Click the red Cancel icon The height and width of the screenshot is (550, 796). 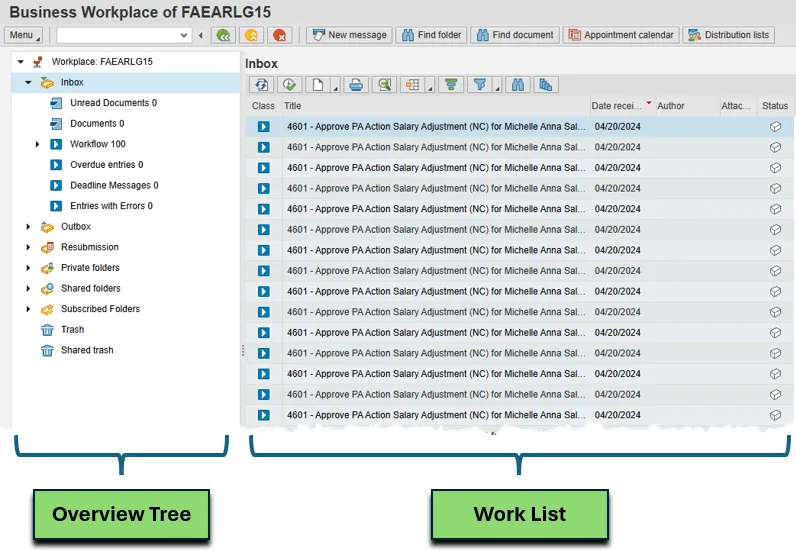click(279, 35)
